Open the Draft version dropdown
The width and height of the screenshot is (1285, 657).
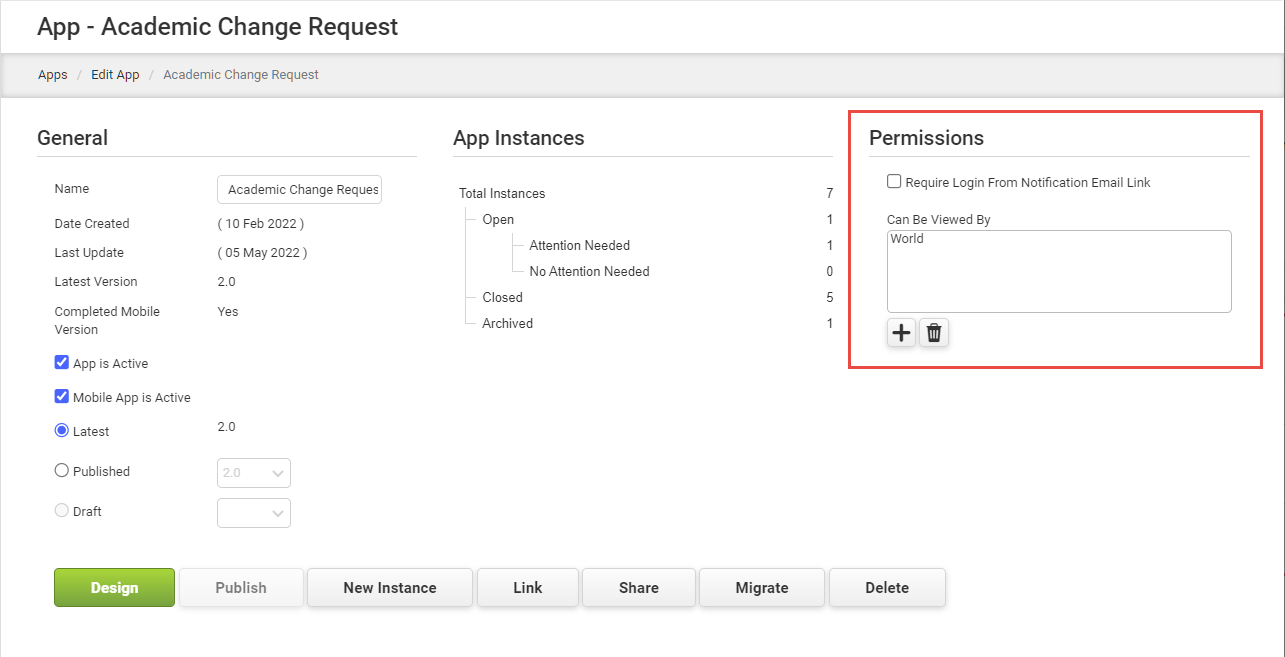[254, 513]
